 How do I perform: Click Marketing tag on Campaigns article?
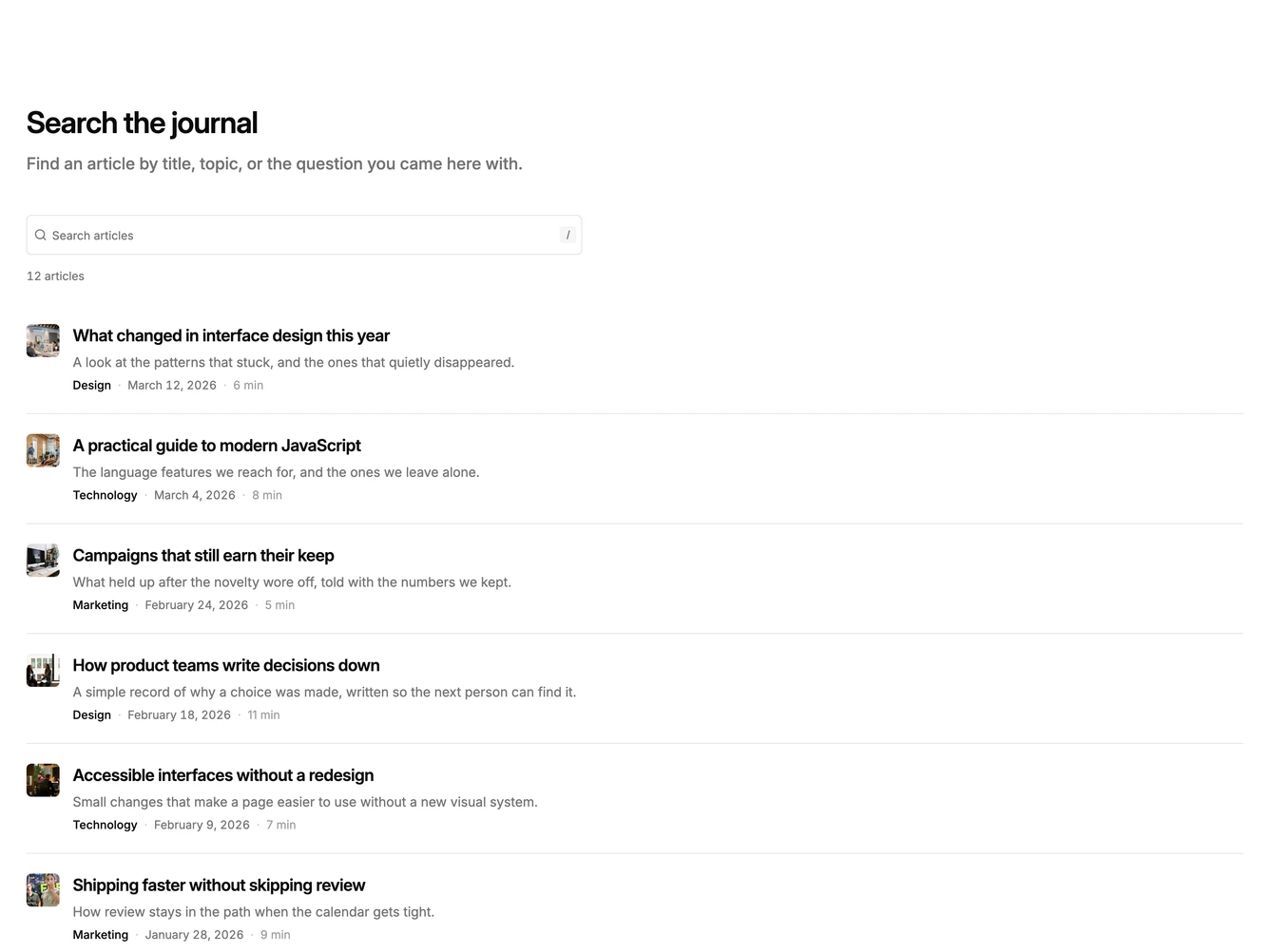click(x=101, y=605)
